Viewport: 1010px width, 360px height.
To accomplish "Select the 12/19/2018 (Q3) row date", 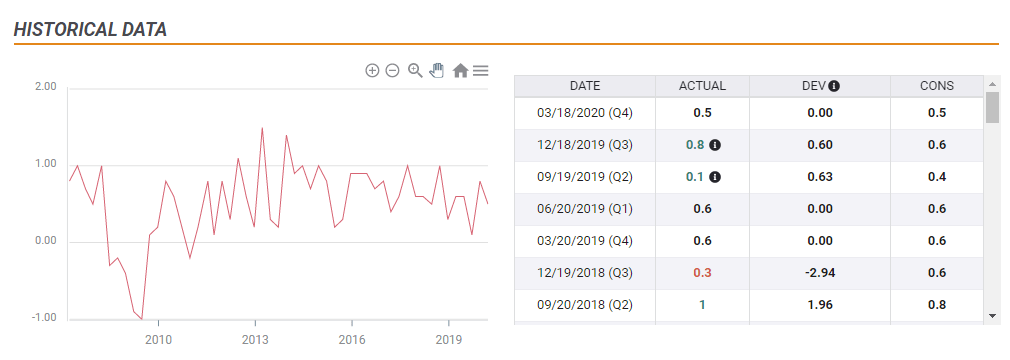I will 585,273.
